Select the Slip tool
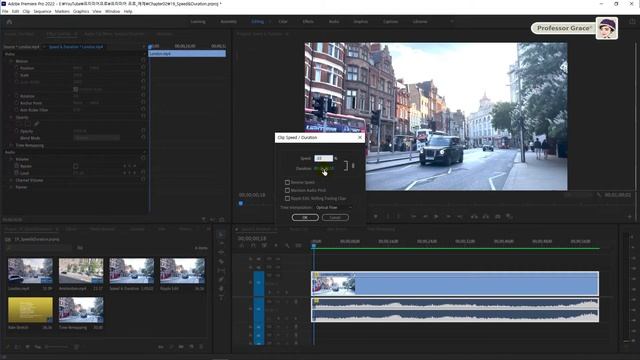The image size is (640, 360). coord(221,270)
